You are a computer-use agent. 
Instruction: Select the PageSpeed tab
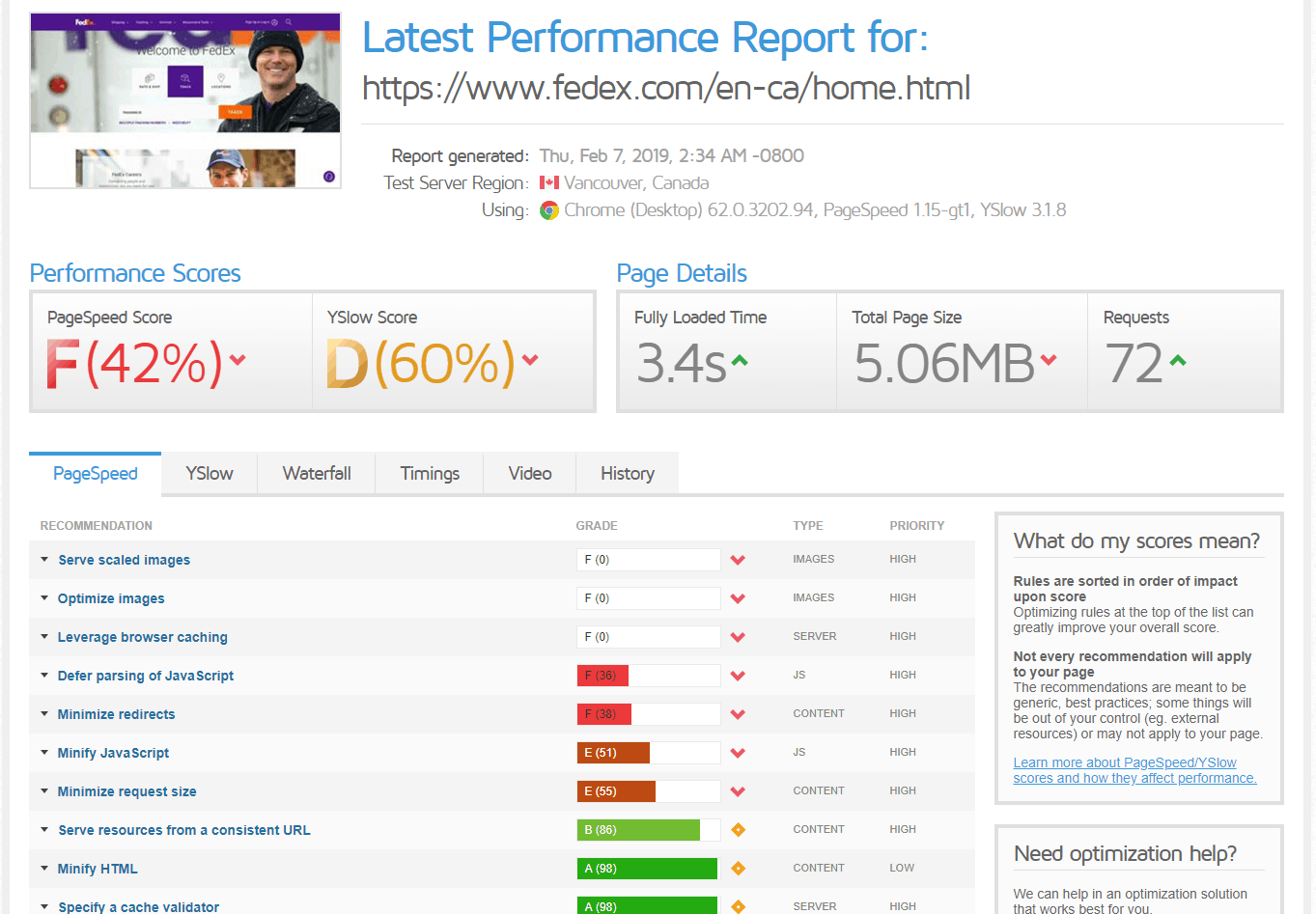(x=95, y=474)
